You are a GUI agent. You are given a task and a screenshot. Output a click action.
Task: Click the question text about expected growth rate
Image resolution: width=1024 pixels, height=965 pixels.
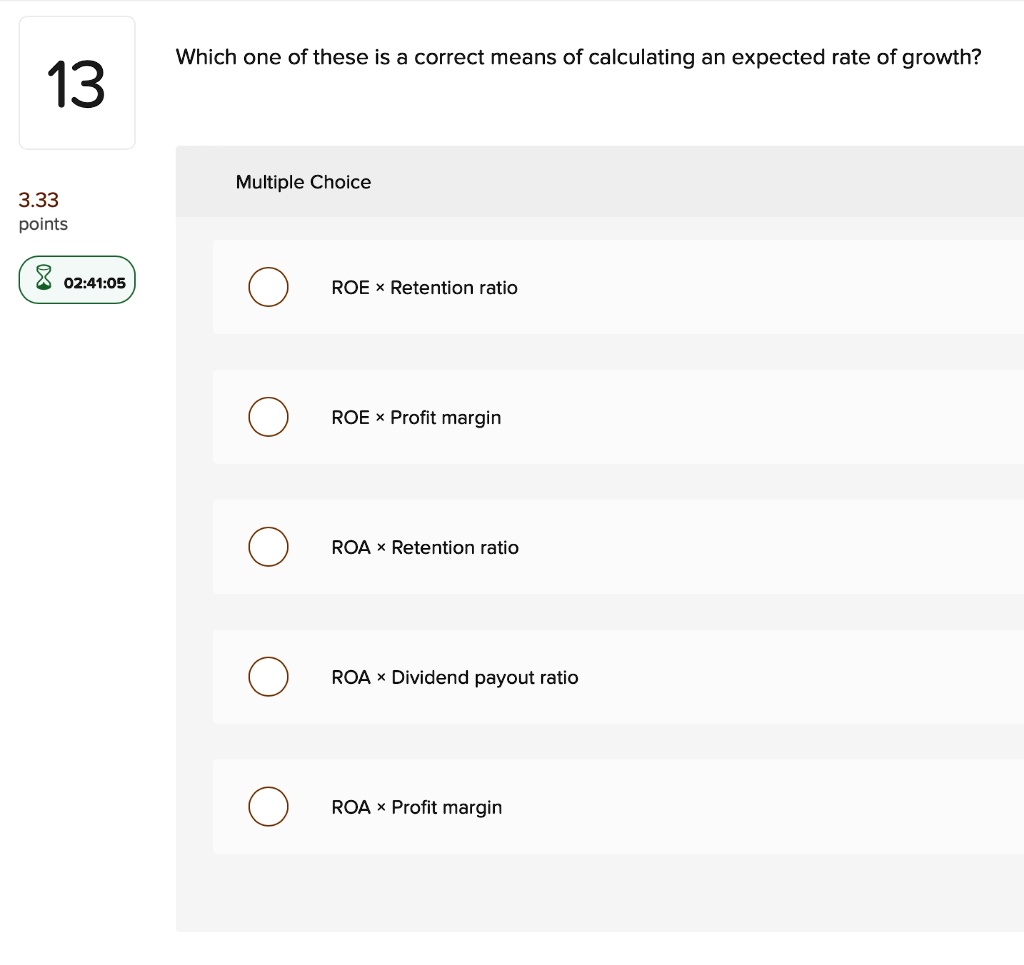pyautogui.click(x=578, y=57)
